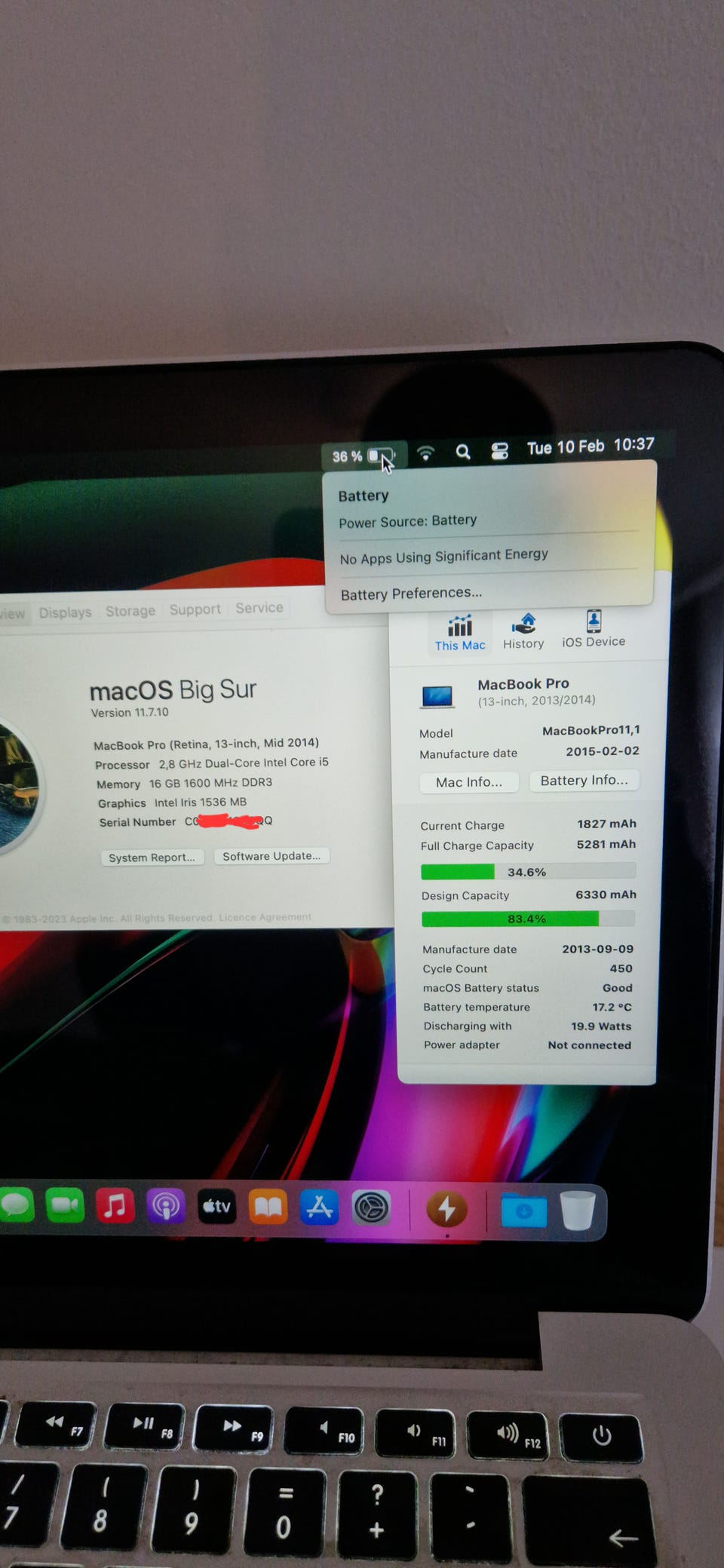Viewport: 724px width, 1568px height.
Task: Click the System Report… button
Action: coord(152,858)
